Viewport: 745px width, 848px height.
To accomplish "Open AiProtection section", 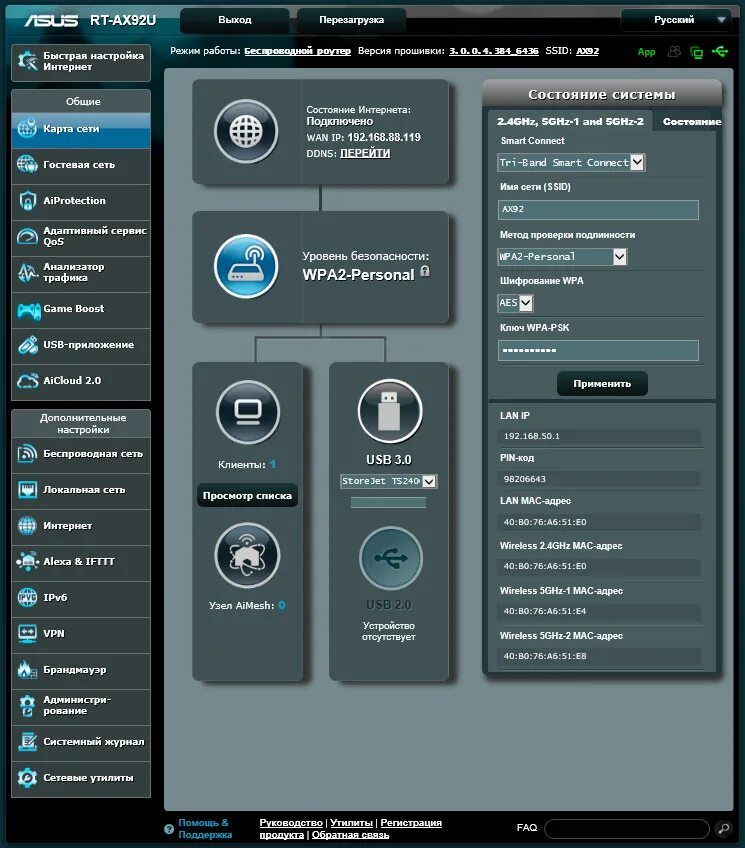I will pos(81,202).
